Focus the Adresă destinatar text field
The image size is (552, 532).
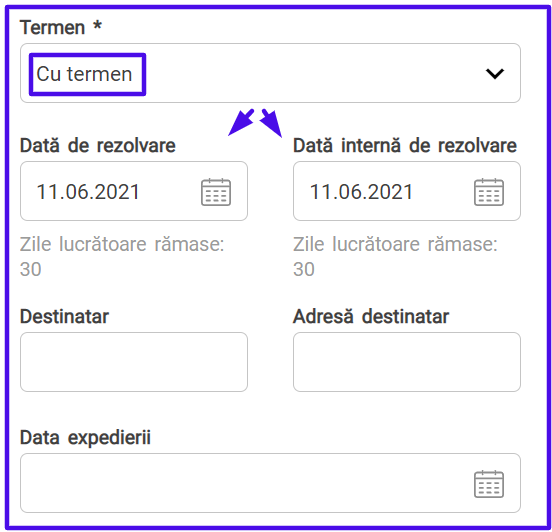[407, 362]
